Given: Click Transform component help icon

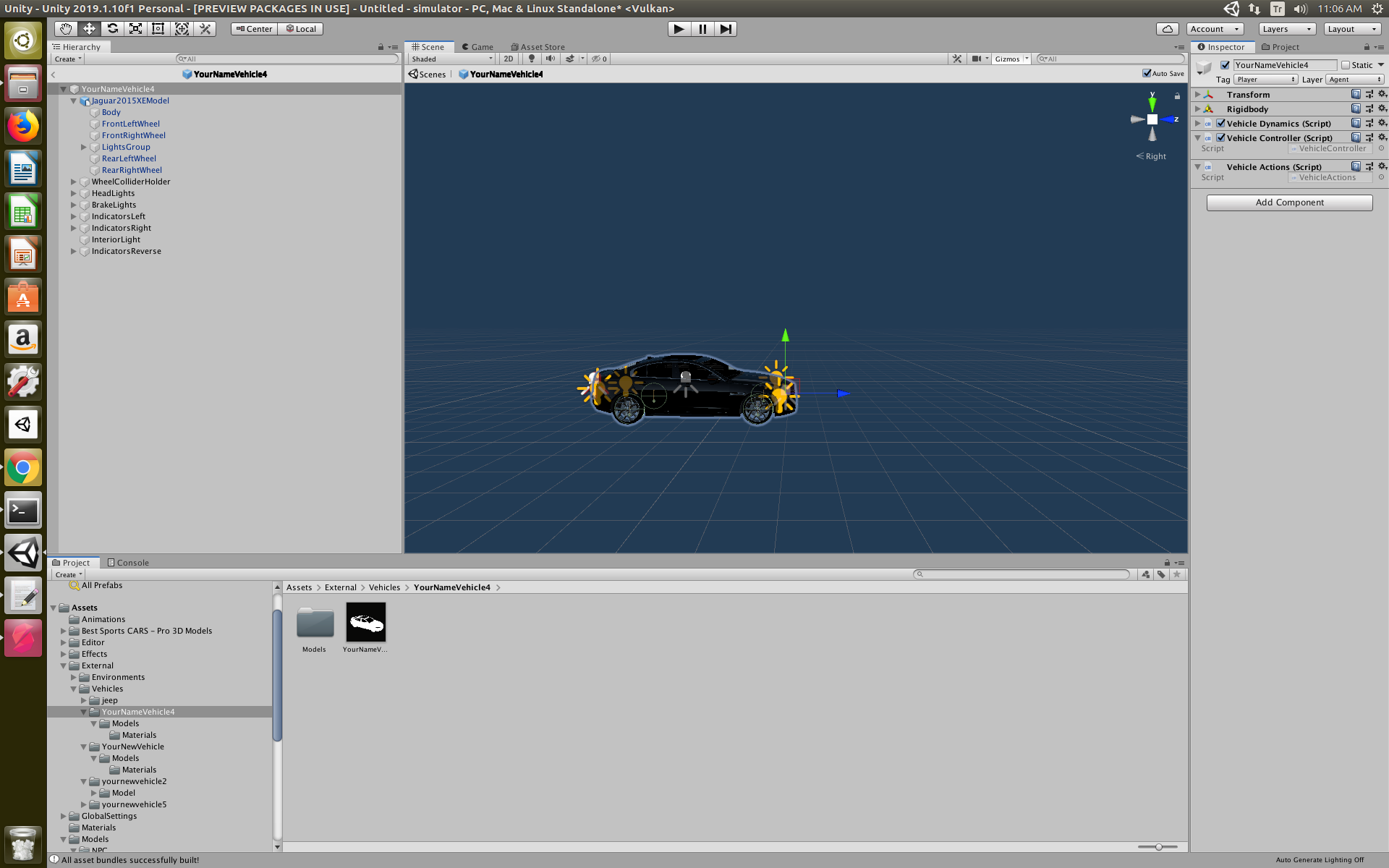Looking at the screenshot, I should pos(1356,94).
